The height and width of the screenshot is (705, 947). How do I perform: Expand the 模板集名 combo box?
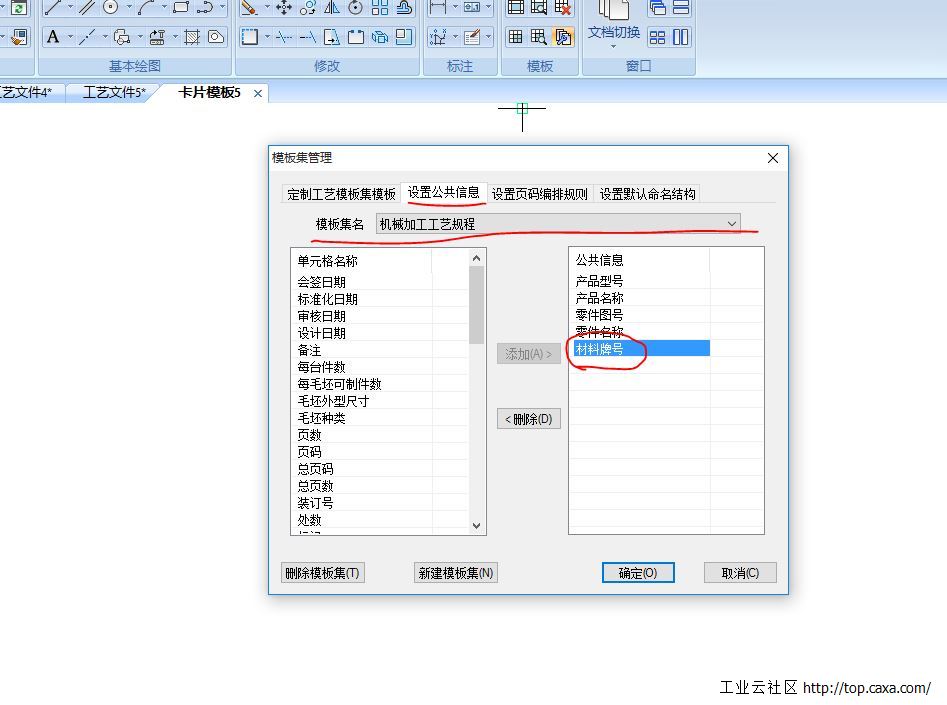click(732, 223)
